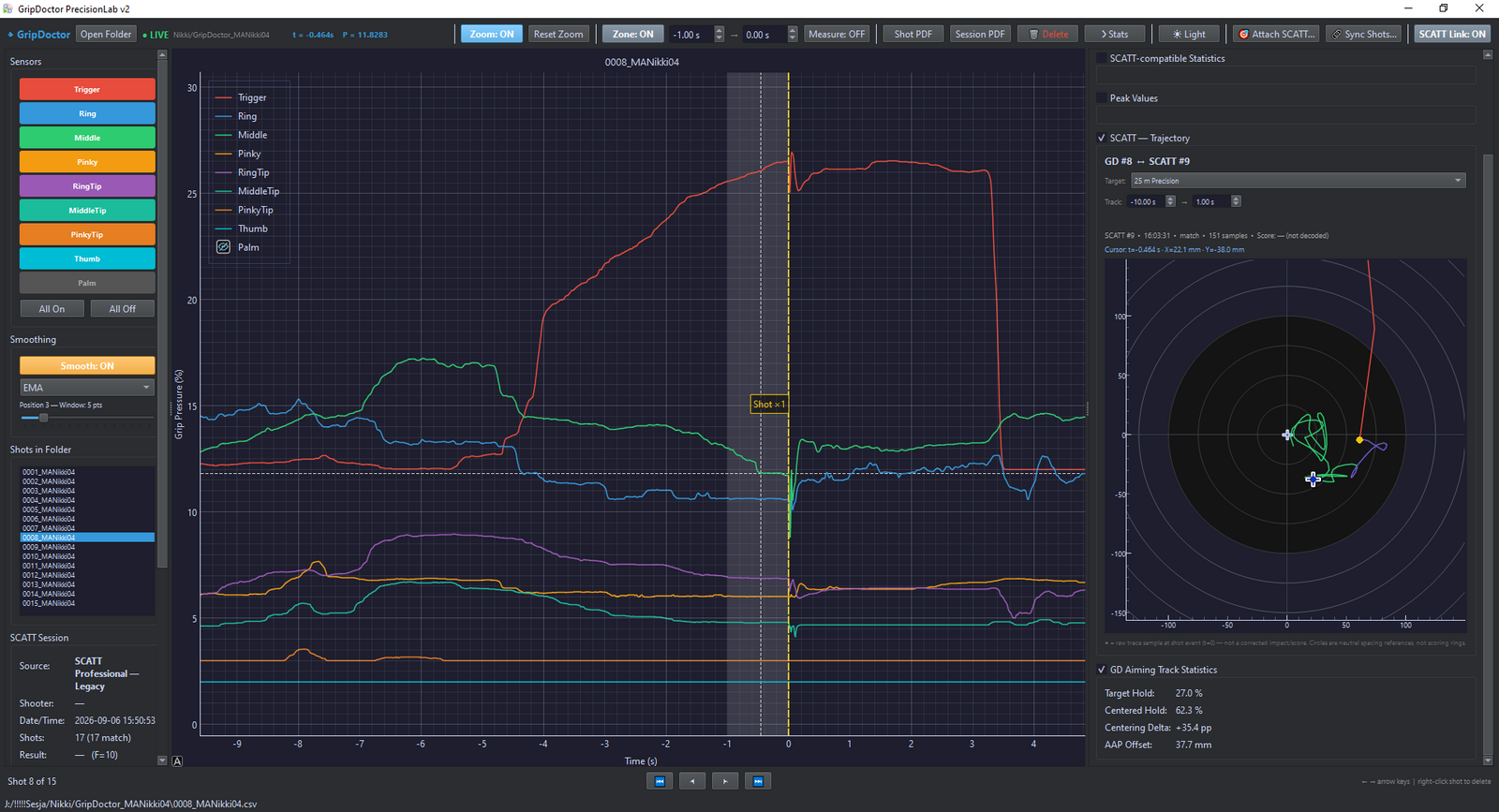Click the Sync Shots button
The height and width of the screenshot is (812, 1499).
tap(1363, 35)
